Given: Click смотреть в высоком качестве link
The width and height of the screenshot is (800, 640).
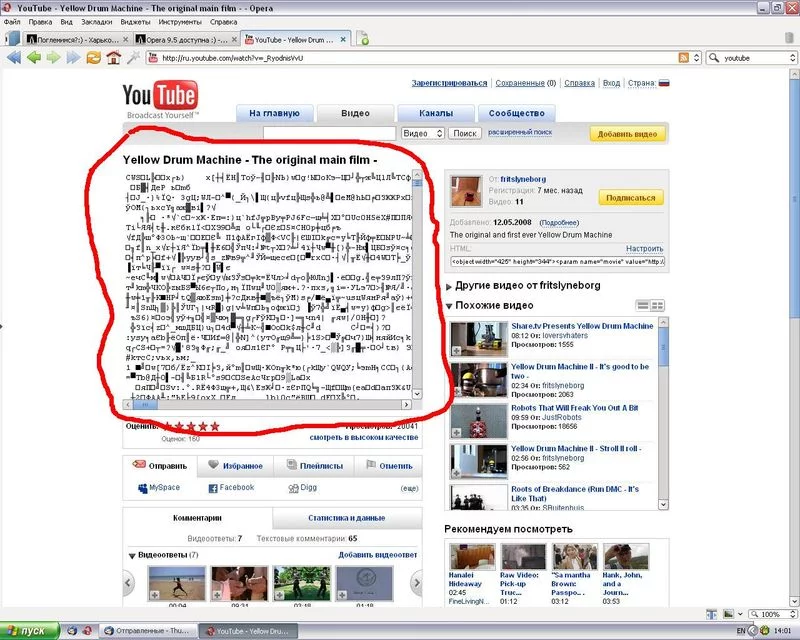Looking at the screenshot, I should (x=364, y=437).
